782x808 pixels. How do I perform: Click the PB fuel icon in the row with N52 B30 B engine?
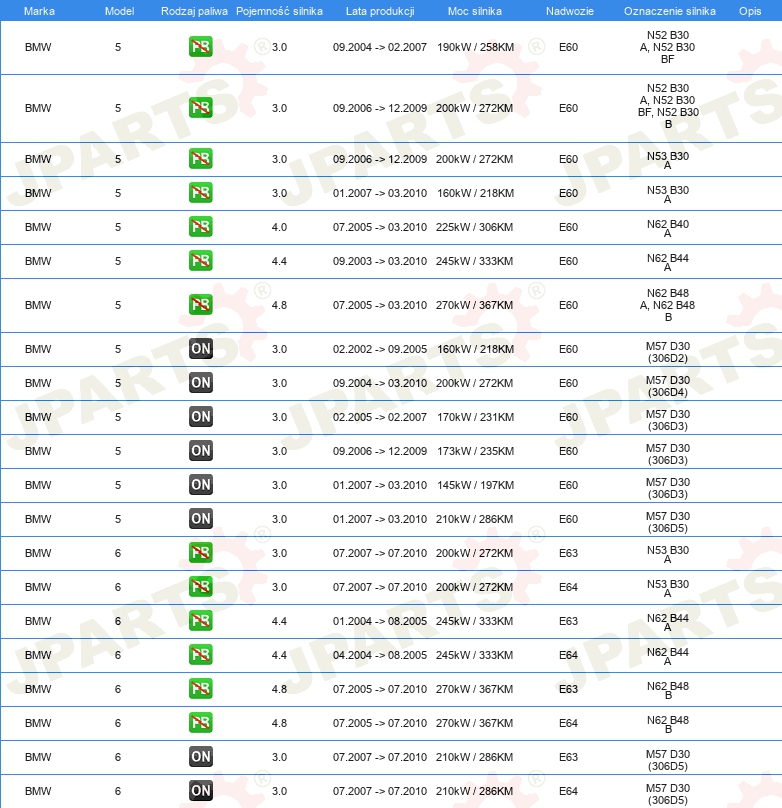pyautogui.click(x=200, y=108)
